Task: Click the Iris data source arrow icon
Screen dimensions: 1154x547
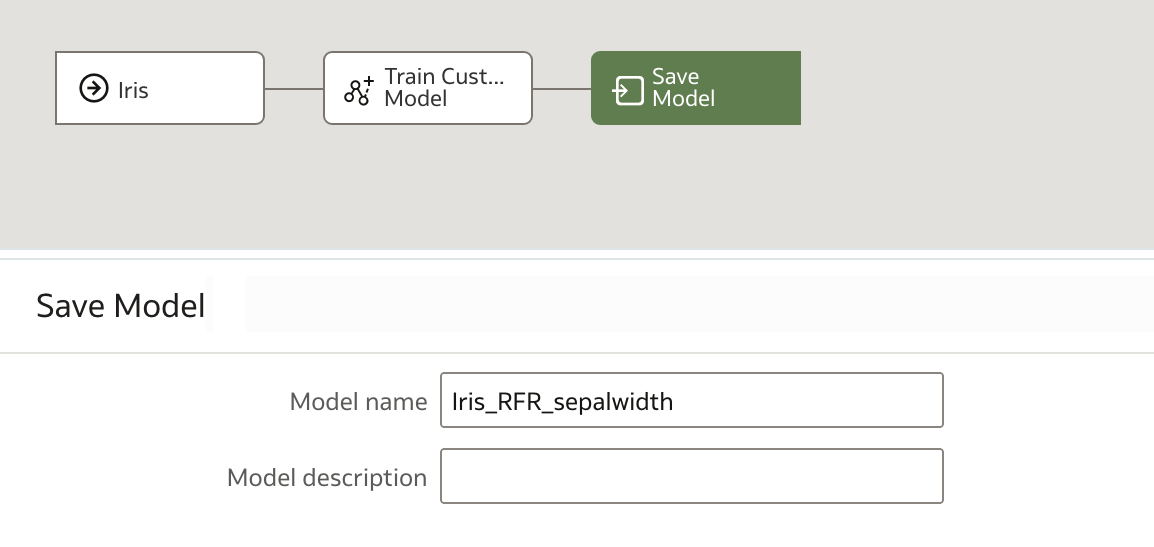Action: click(x=93, y=88)
